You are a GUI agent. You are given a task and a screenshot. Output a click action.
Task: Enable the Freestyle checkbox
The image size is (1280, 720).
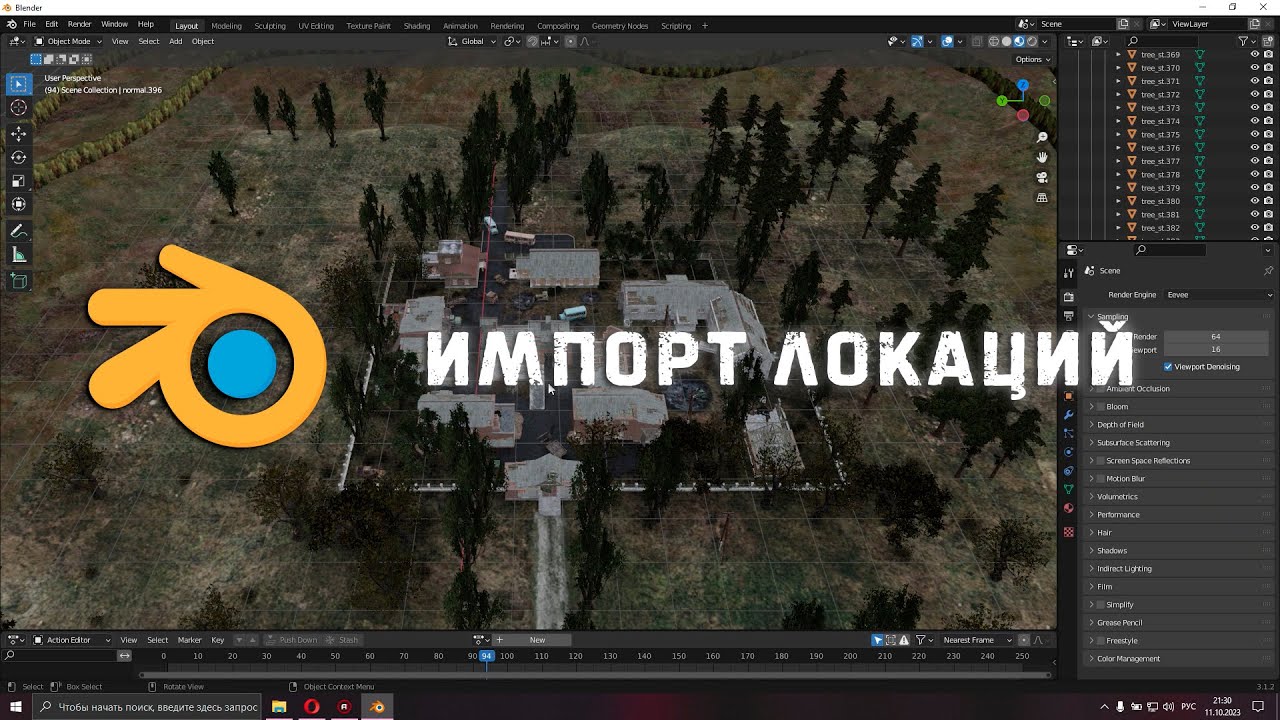[x=1101, y=641]
